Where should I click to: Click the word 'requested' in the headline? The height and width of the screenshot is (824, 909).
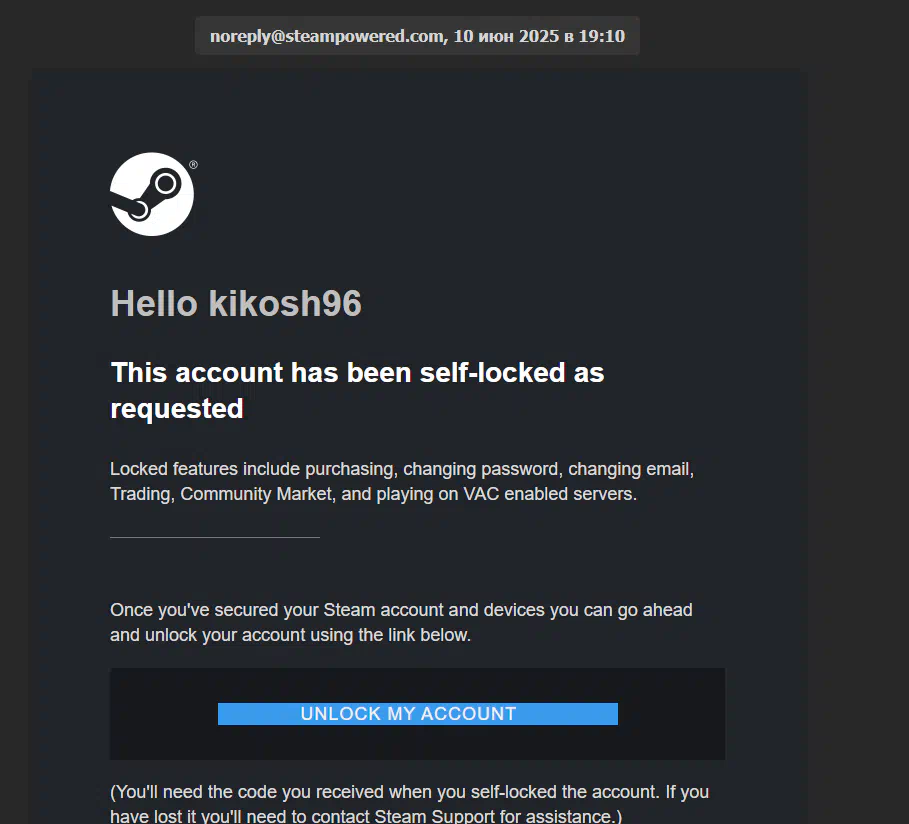(x=177, y=409)
